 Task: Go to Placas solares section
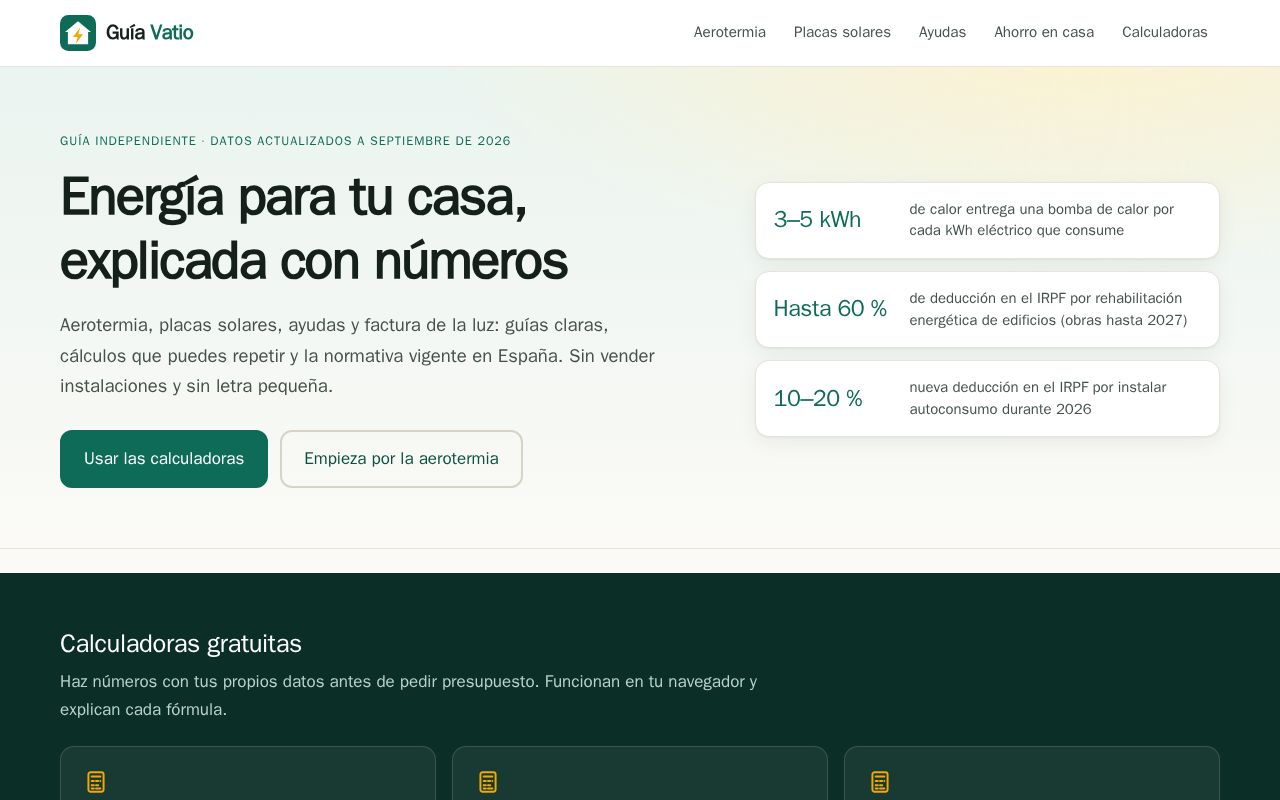coord(842,32)
